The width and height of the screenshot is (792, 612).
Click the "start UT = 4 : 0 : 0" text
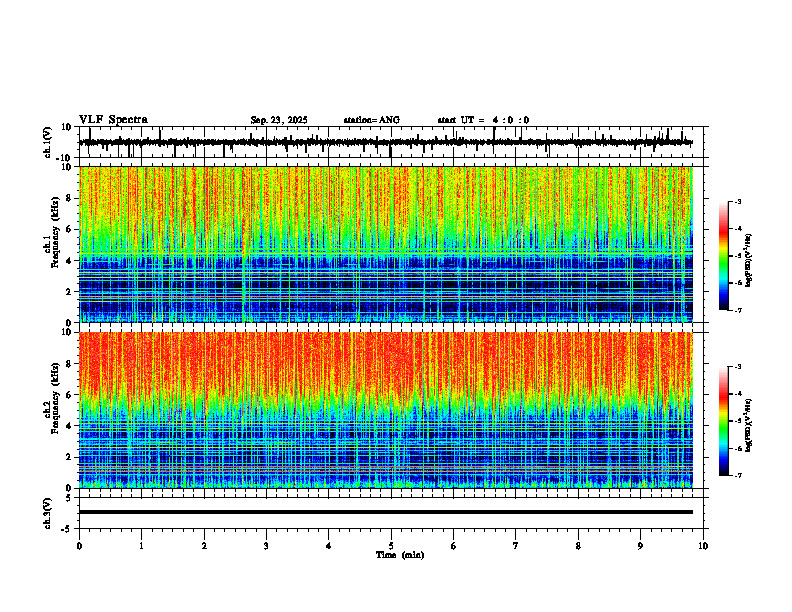(483, 120)
